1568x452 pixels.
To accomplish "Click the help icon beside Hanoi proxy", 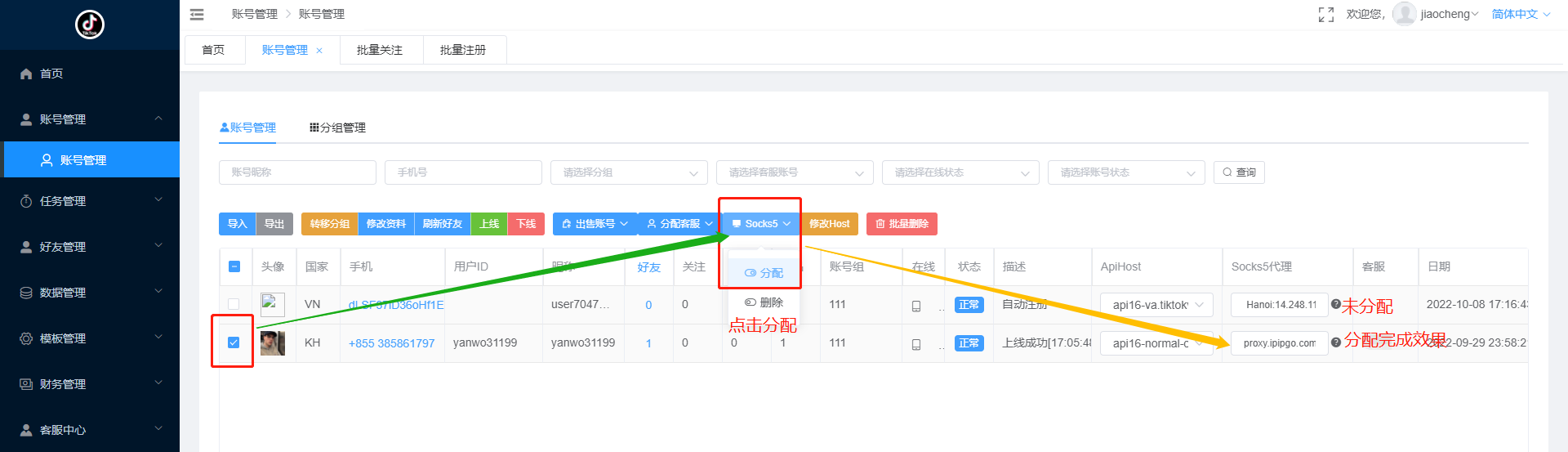I will [1336, 304].
